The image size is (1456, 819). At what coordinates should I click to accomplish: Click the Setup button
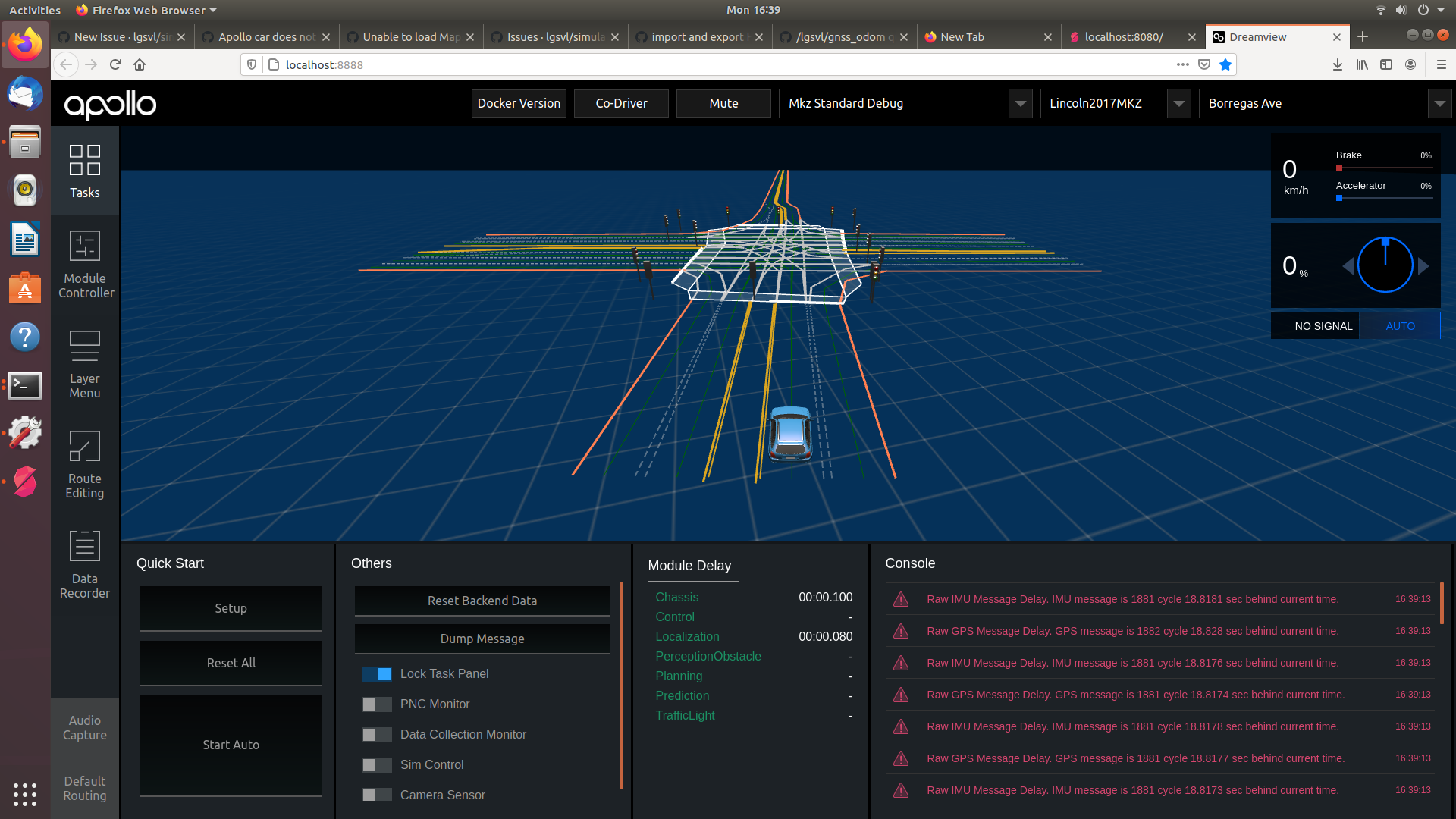coord(231,608)
